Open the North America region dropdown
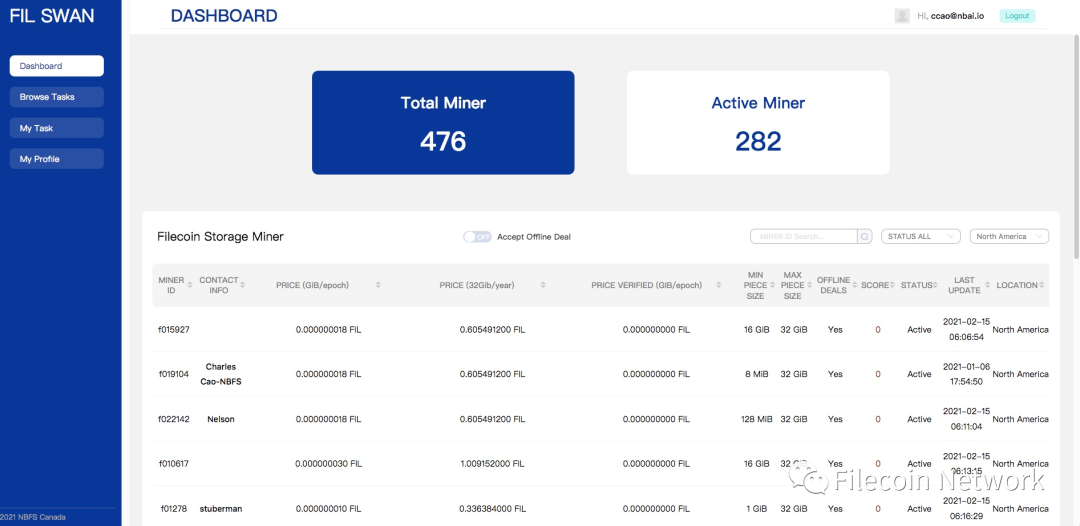Screen dimensions: 1080x526 (x=1009, y=236)
